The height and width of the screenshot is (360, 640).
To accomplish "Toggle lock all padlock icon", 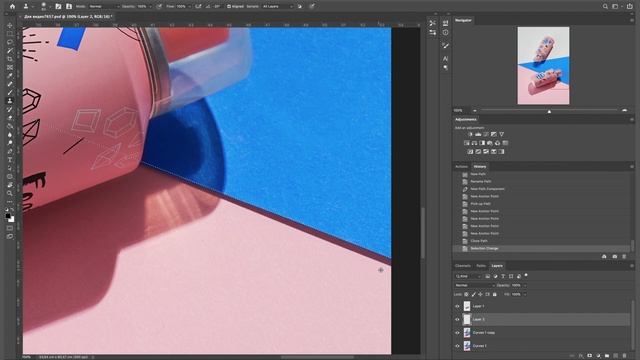I will 495,294.
